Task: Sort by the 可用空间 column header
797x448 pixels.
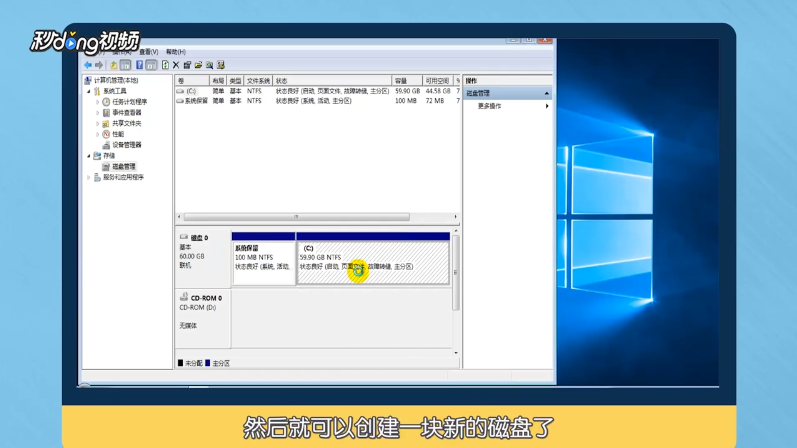Action: (x=438, y=81)
